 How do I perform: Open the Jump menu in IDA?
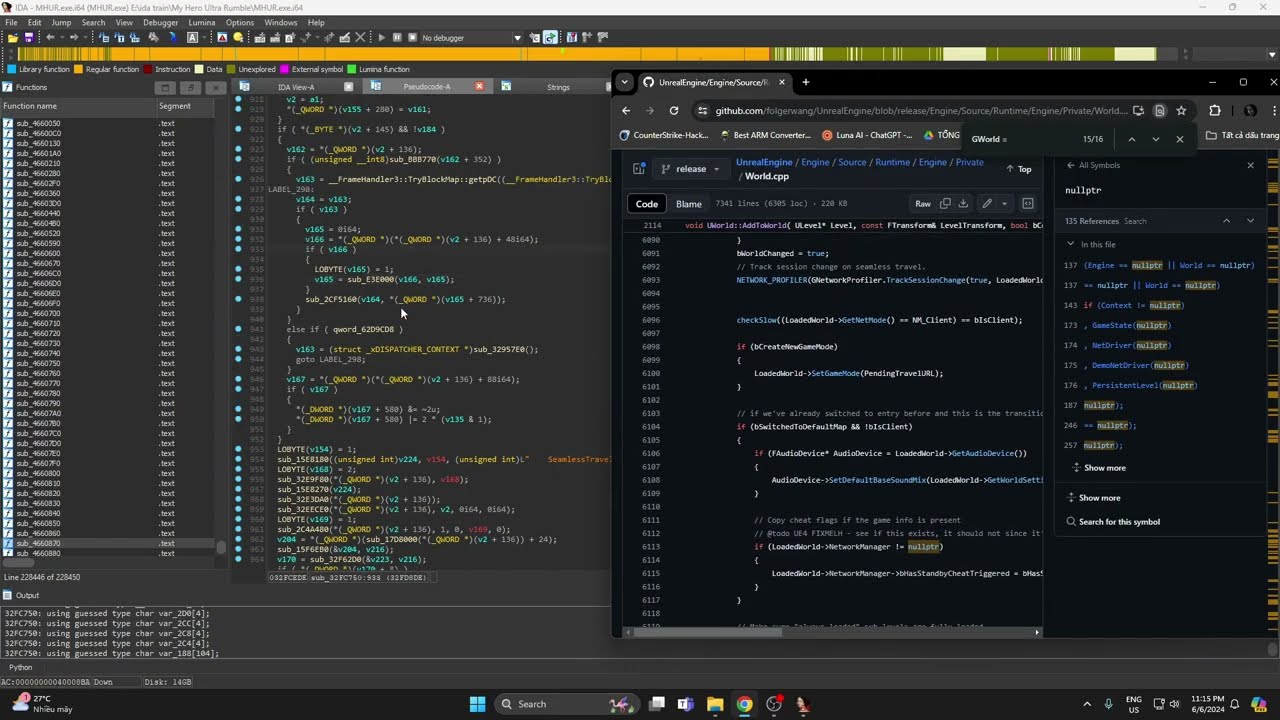pos(61,22)
